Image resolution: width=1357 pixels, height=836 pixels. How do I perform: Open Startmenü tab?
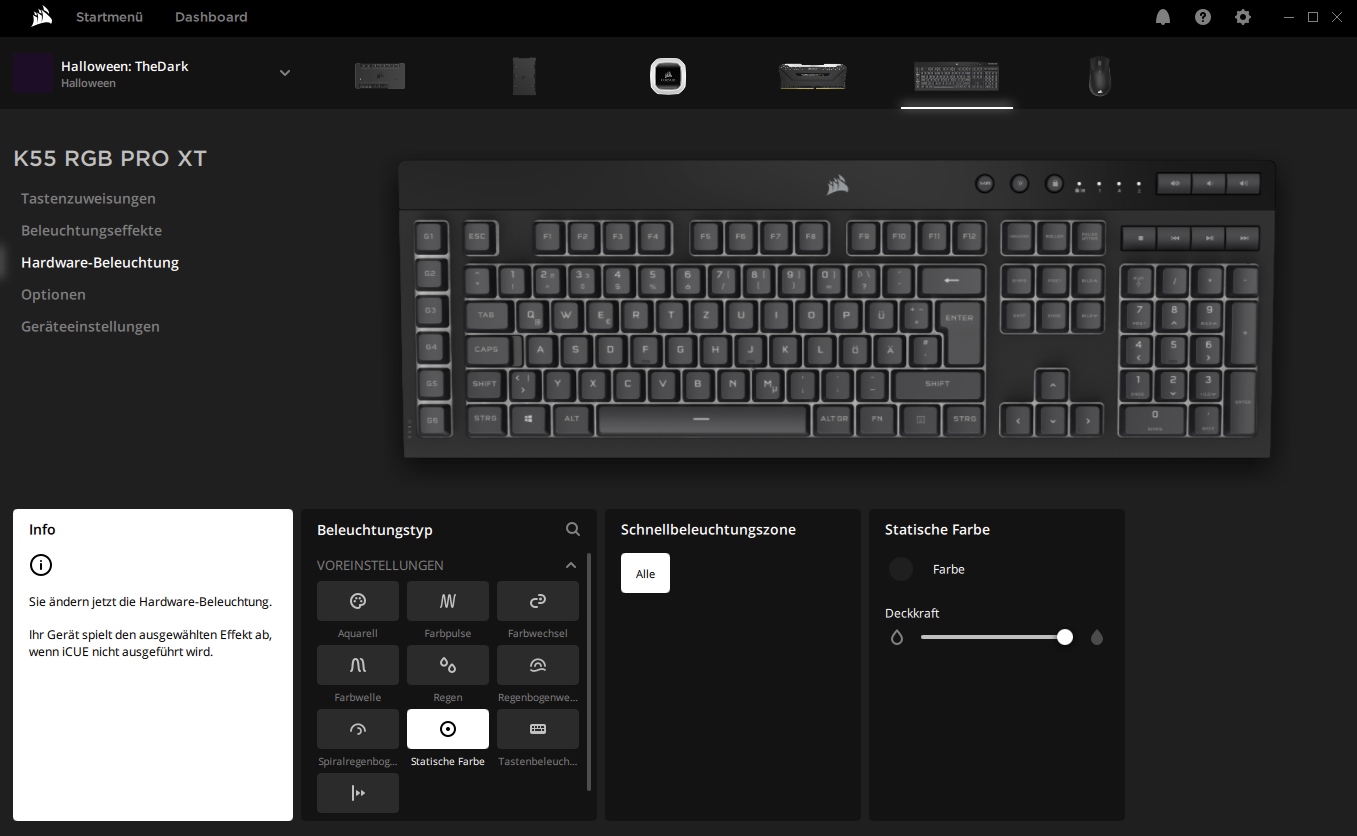pyautogui.click(x=109, y=17)
